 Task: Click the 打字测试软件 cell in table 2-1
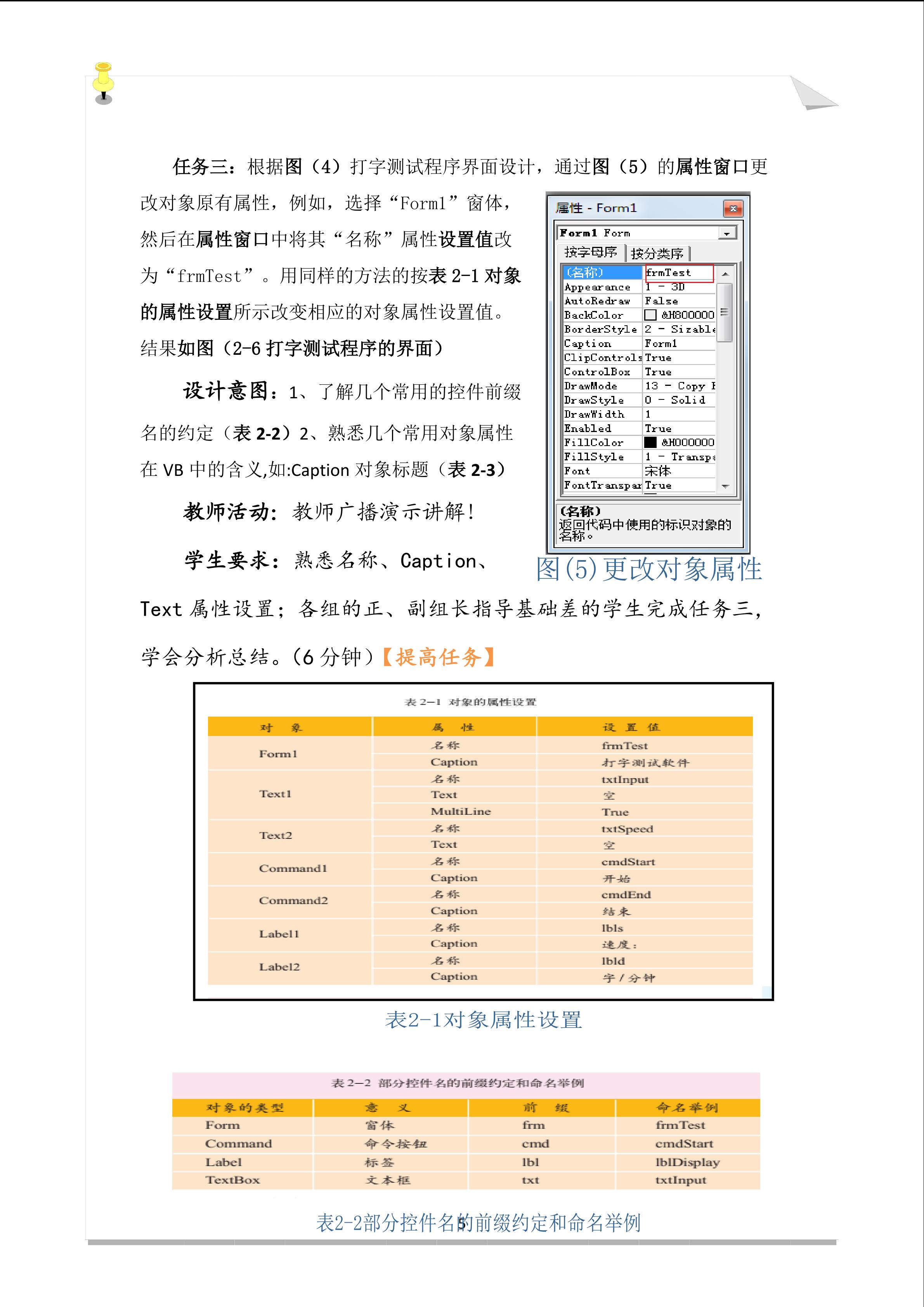pos(645,763)
